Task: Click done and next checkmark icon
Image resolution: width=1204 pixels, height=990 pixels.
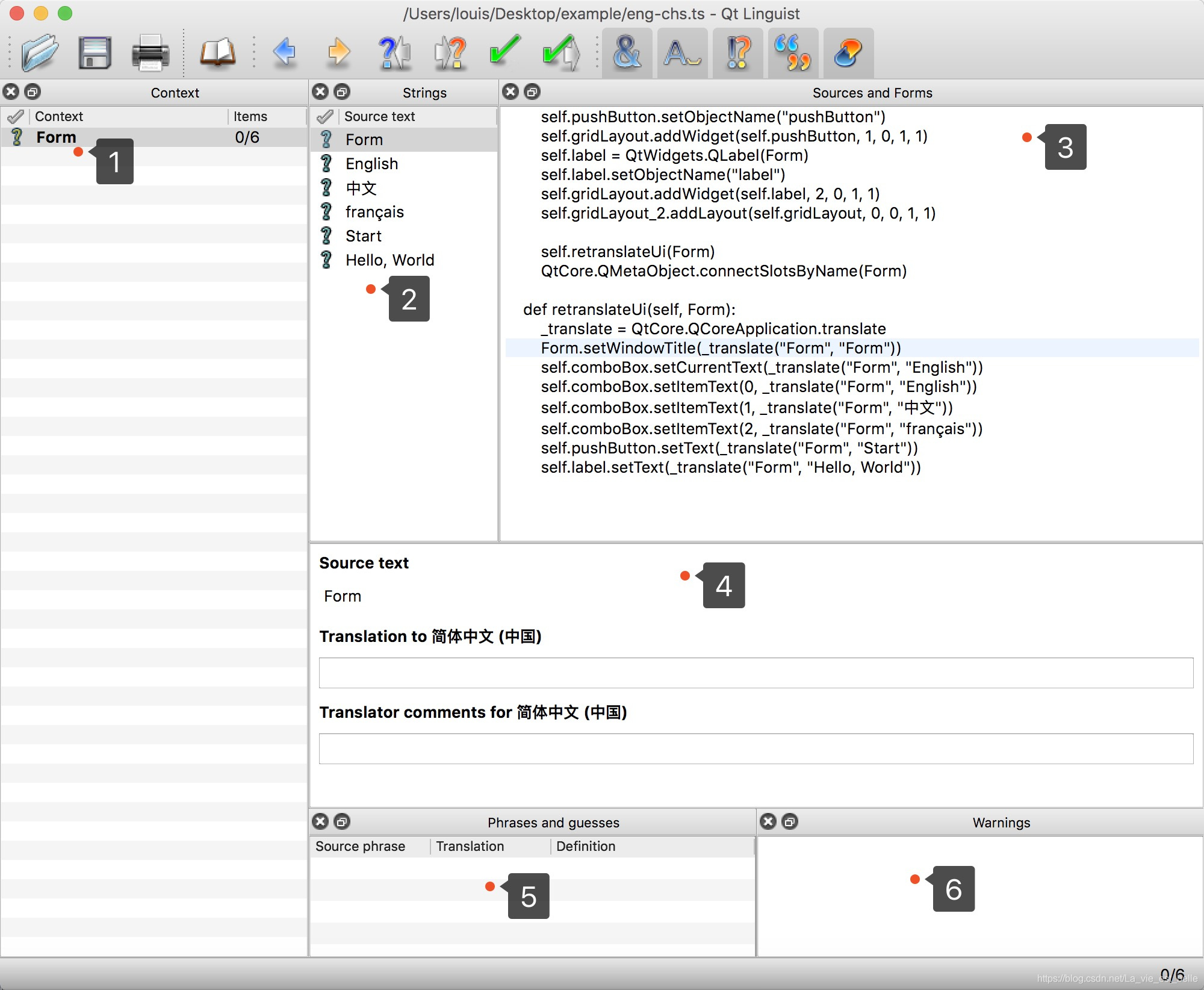Action: pos(560,52)
